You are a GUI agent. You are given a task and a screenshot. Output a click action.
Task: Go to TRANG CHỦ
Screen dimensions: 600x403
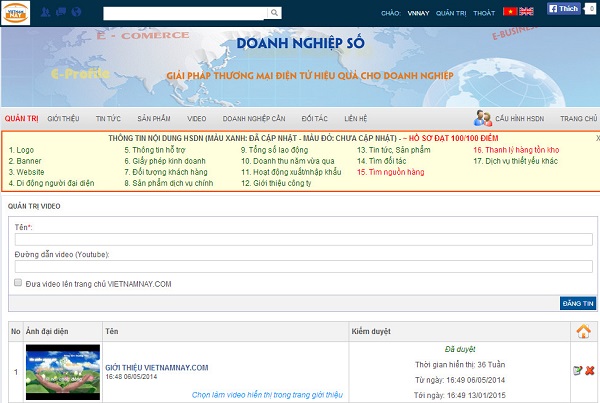[x=579, y=119]
